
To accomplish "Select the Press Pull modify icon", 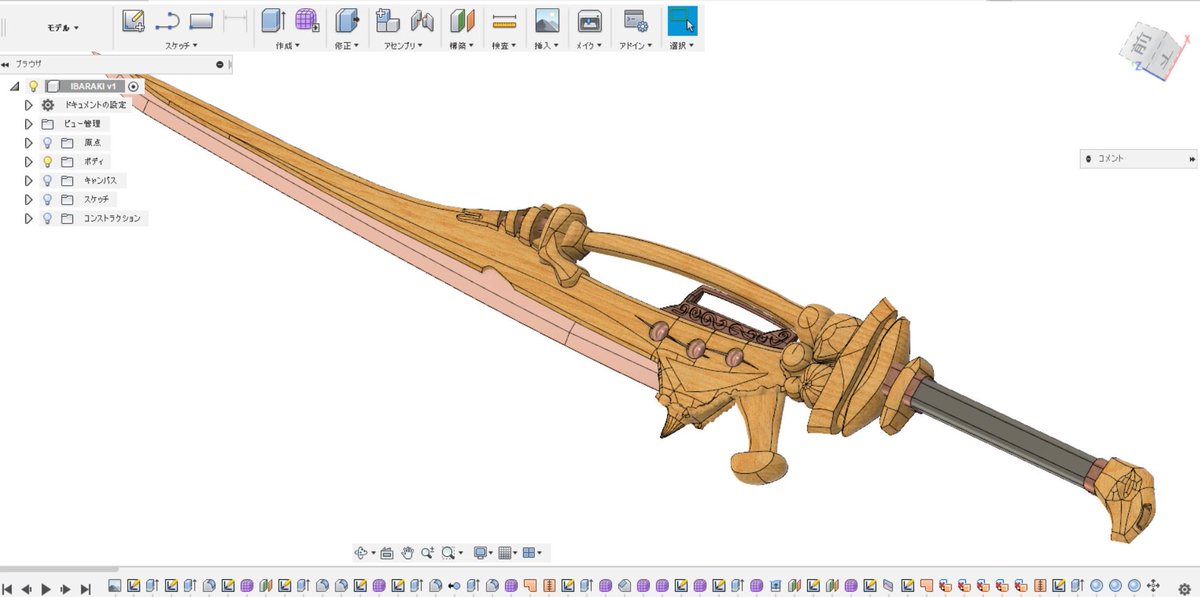I will pyautogui.click(x=347, y=20).
